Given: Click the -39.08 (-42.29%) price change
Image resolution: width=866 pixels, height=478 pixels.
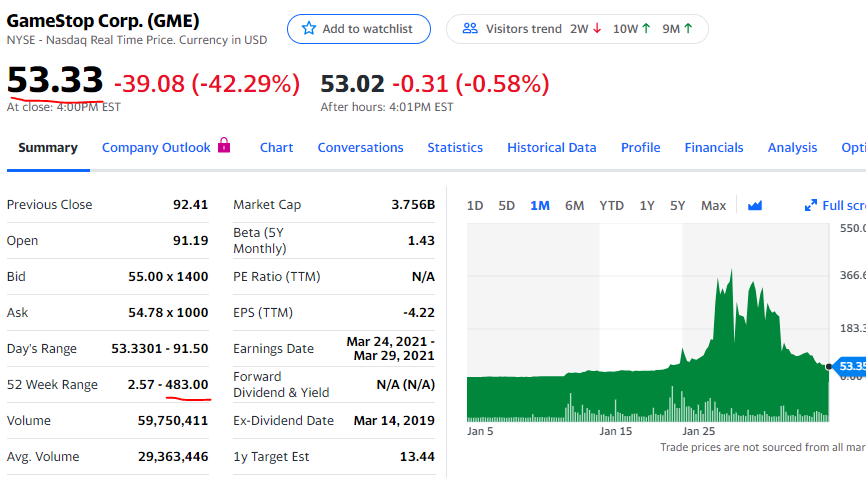Looking at the screenshot, I should click(207, 84).
